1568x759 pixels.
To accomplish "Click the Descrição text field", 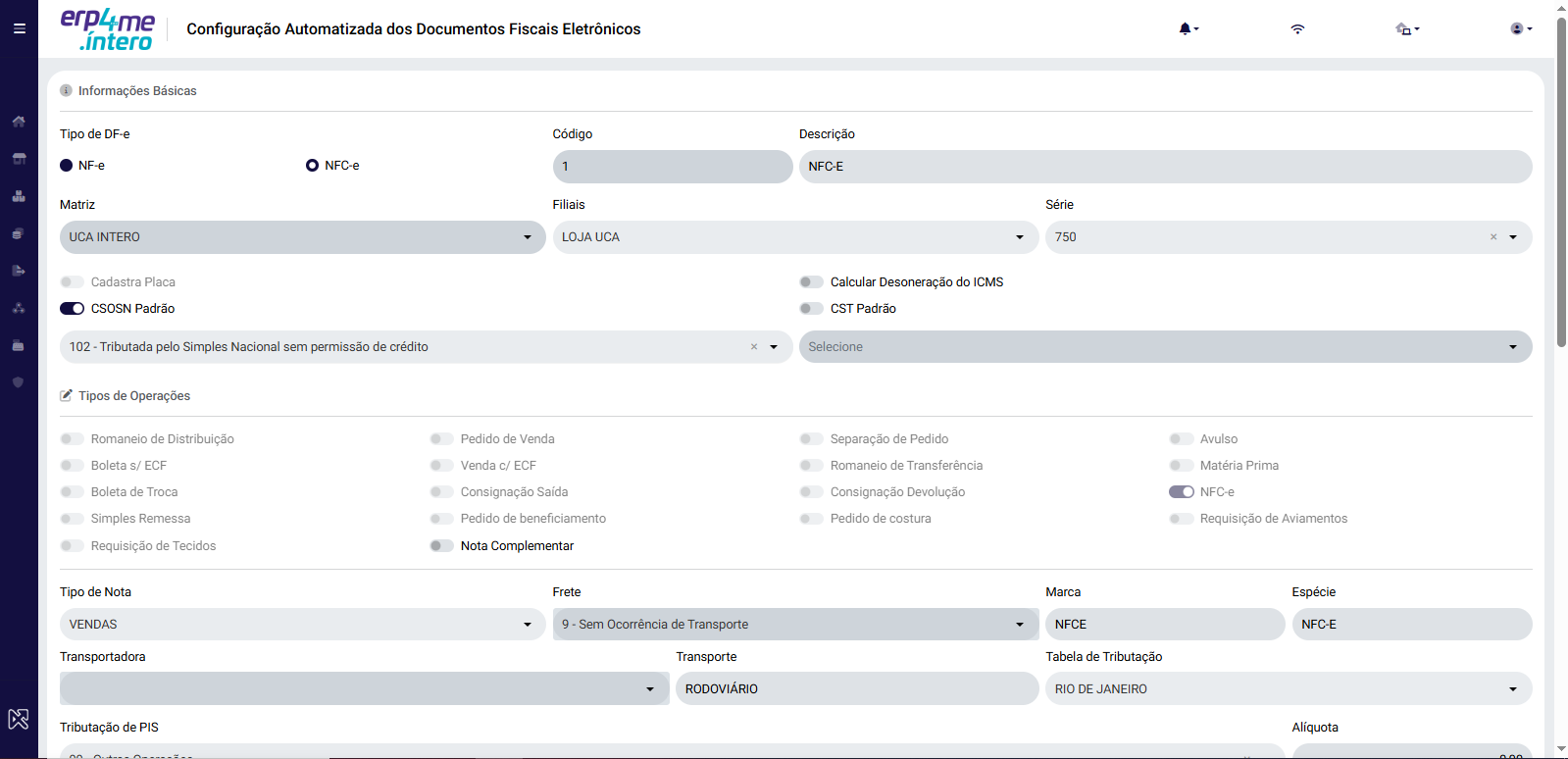I will point(1166,167).
